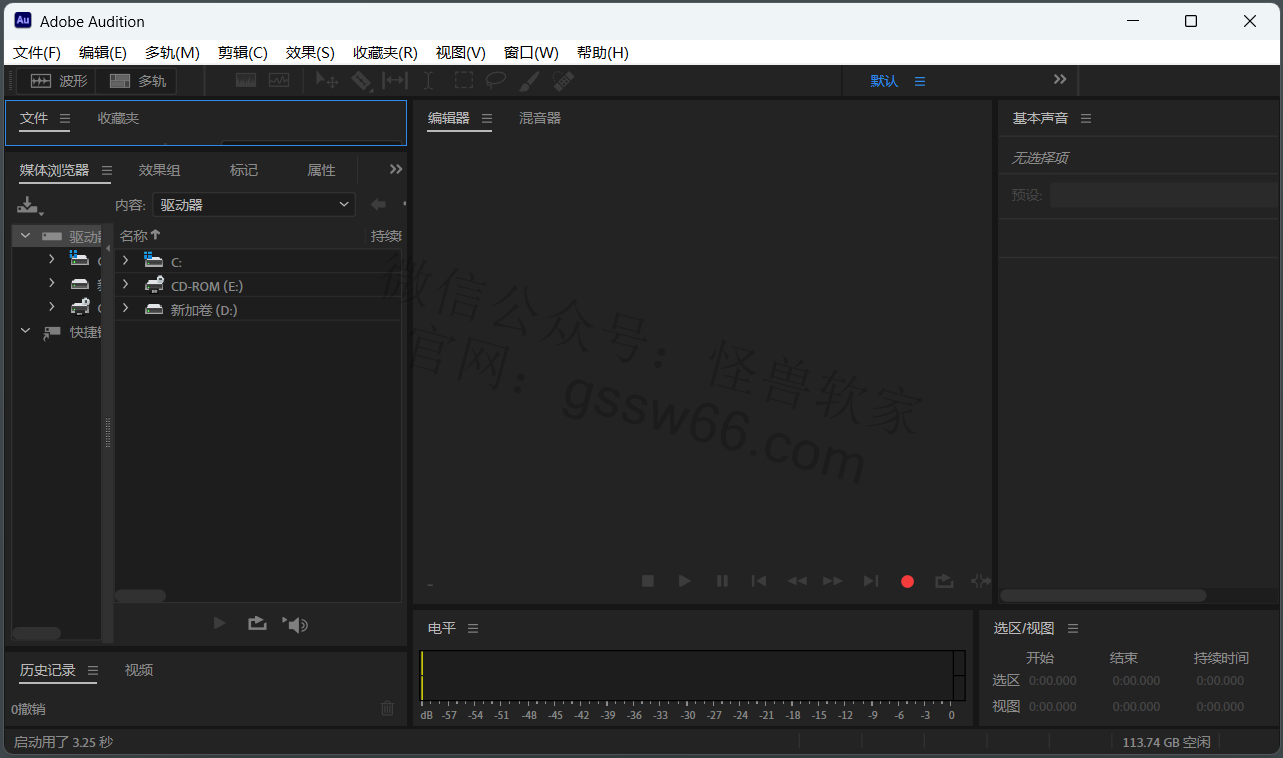The width and height of the screenshot is (1283, 758).
Task: Go back in the media browser
Action: pos(378,204)
